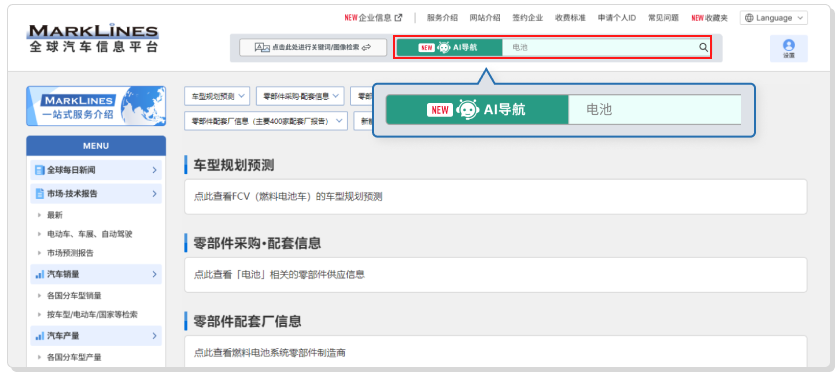Select 市场预测报告 in the side menu
Screen dimensions: 840x385
(x=70, y=253)
